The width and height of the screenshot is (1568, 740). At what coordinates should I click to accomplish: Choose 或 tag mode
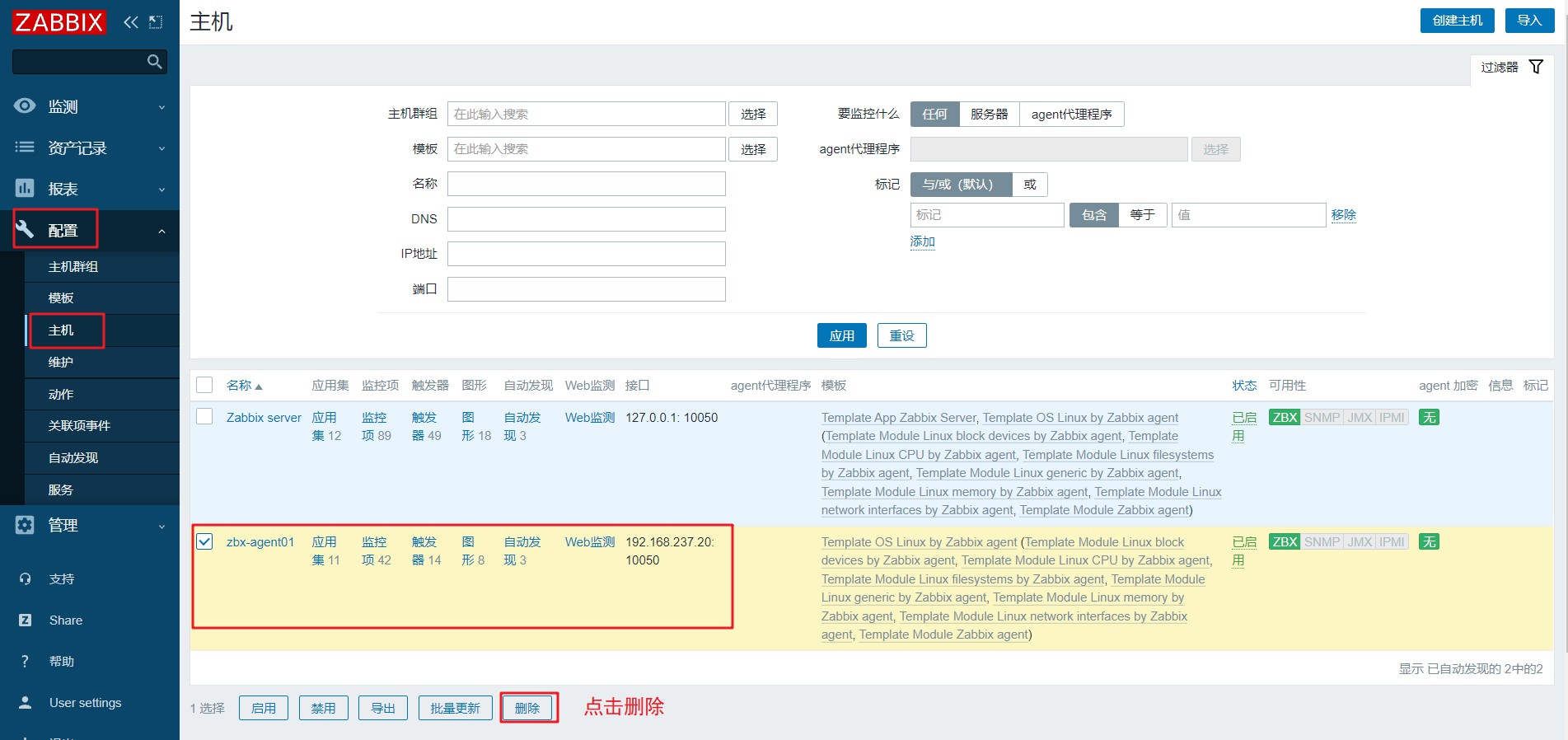point(1029,185)
